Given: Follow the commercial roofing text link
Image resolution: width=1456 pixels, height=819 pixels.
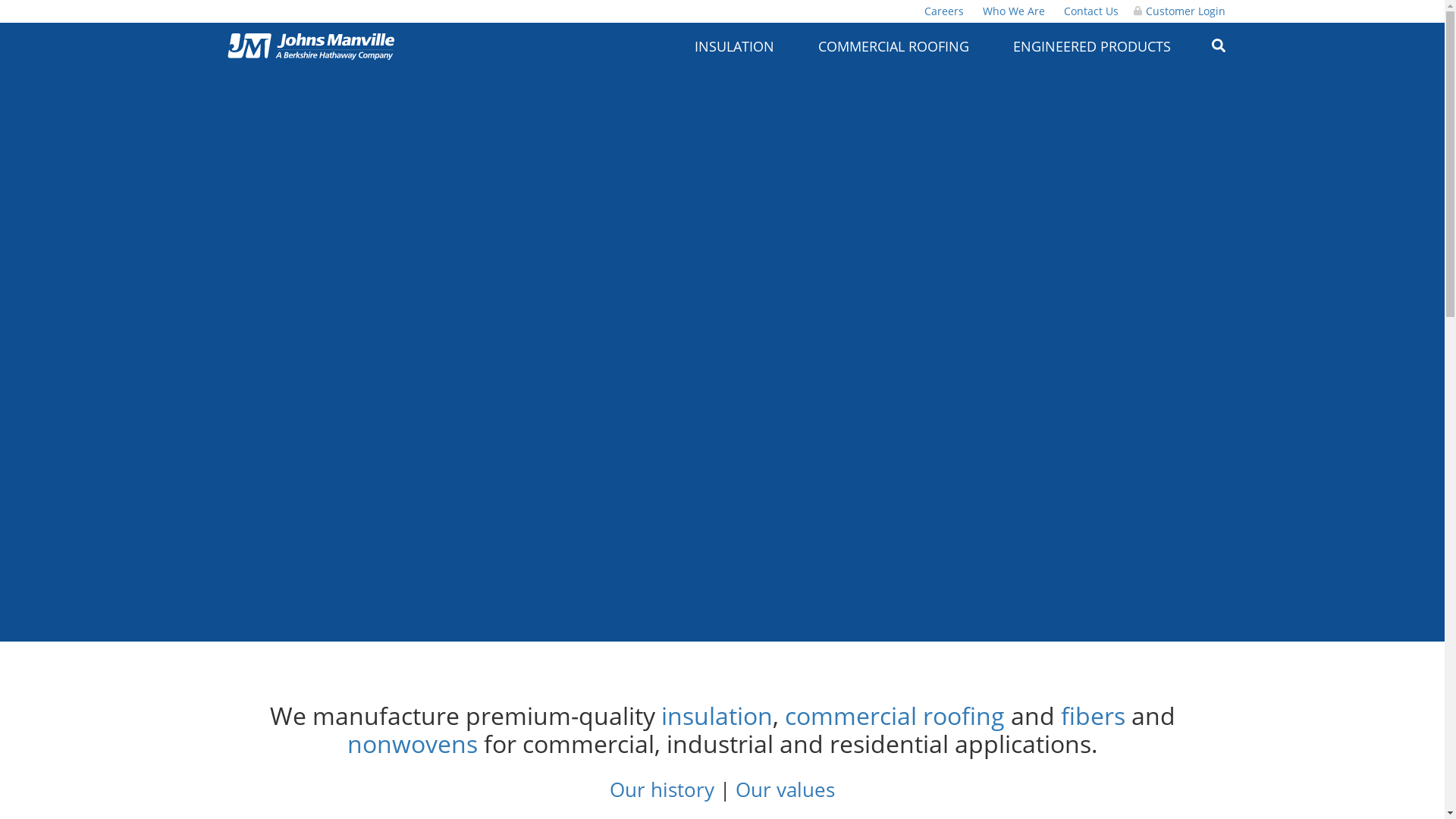Looking at the screenshot, I should (x=894, y=716).
